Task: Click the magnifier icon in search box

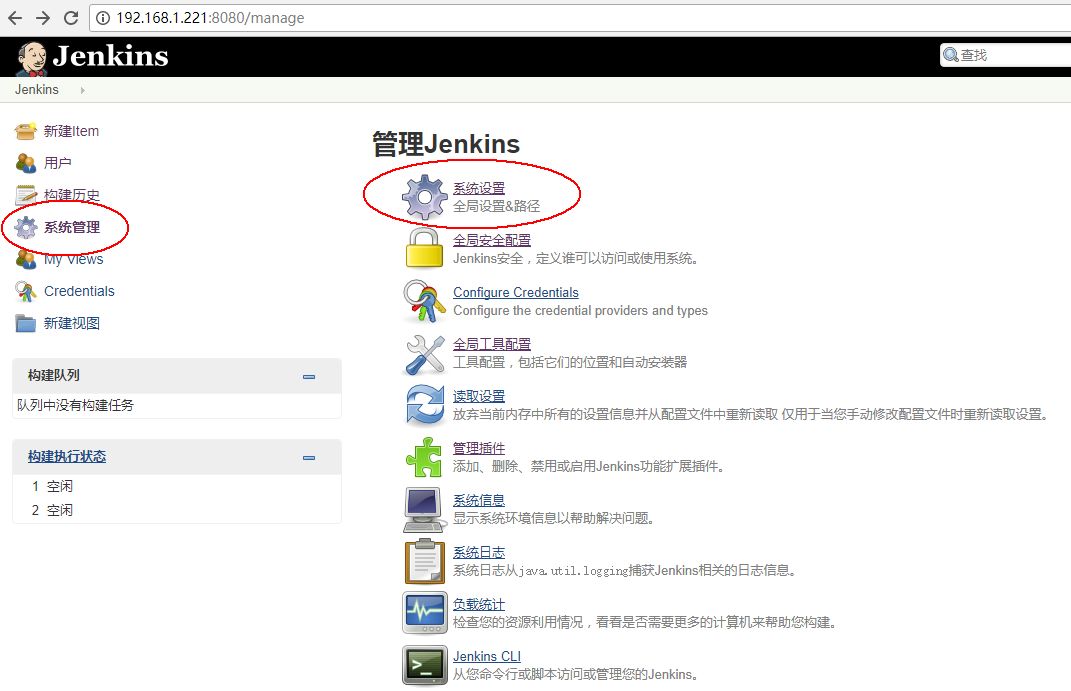Action: (x=950, y=55)
